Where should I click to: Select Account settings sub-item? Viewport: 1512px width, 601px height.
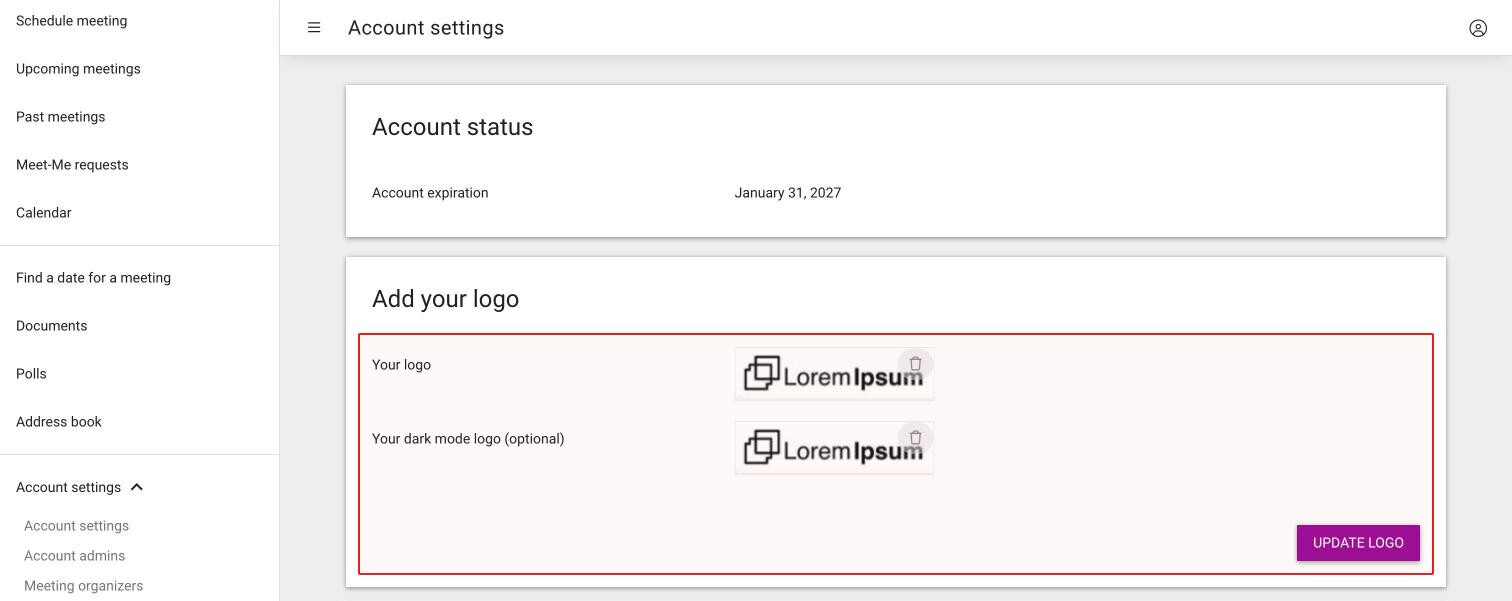coord(76,526)
